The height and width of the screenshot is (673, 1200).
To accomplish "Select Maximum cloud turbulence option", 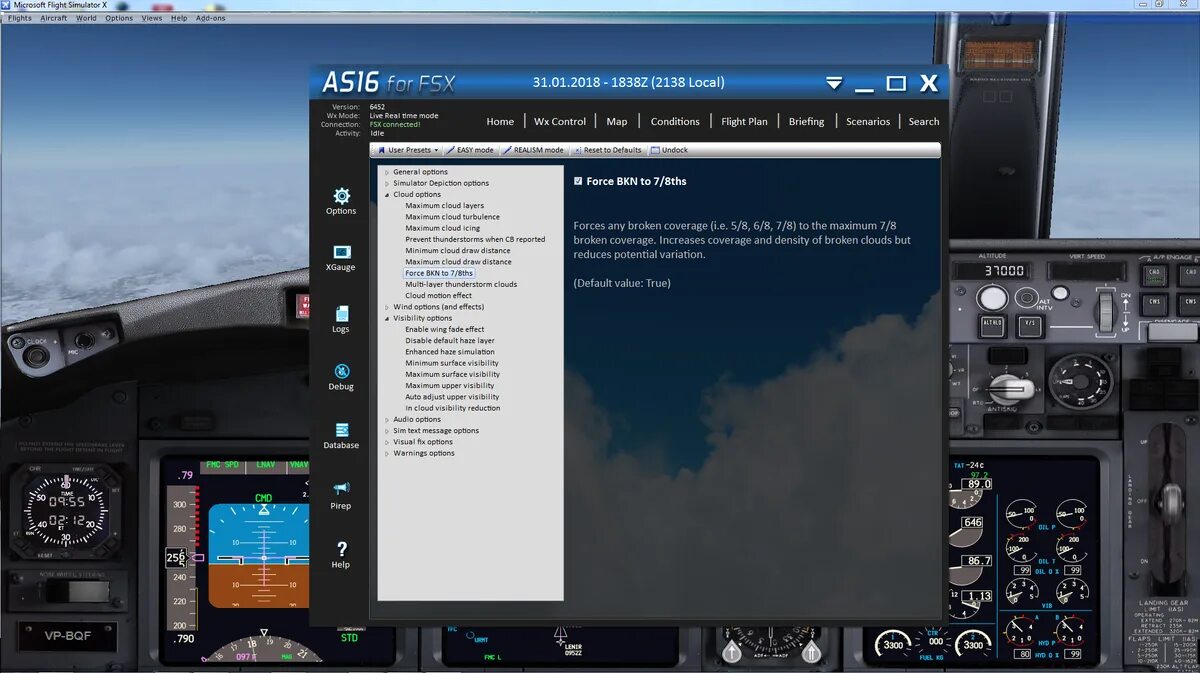I will (x=452, y=217).
